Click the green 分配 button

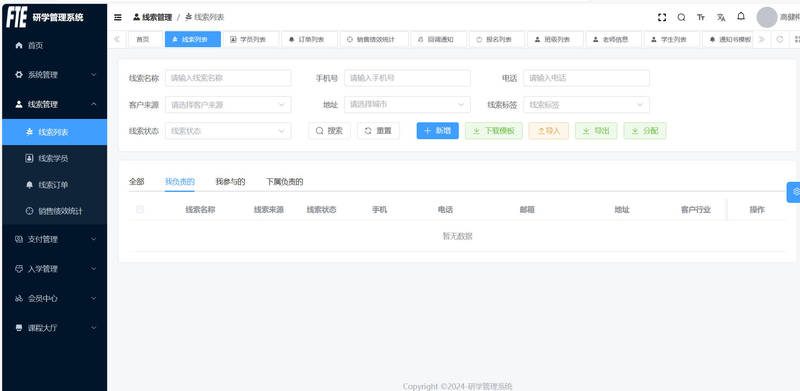(x=645, y=131)
